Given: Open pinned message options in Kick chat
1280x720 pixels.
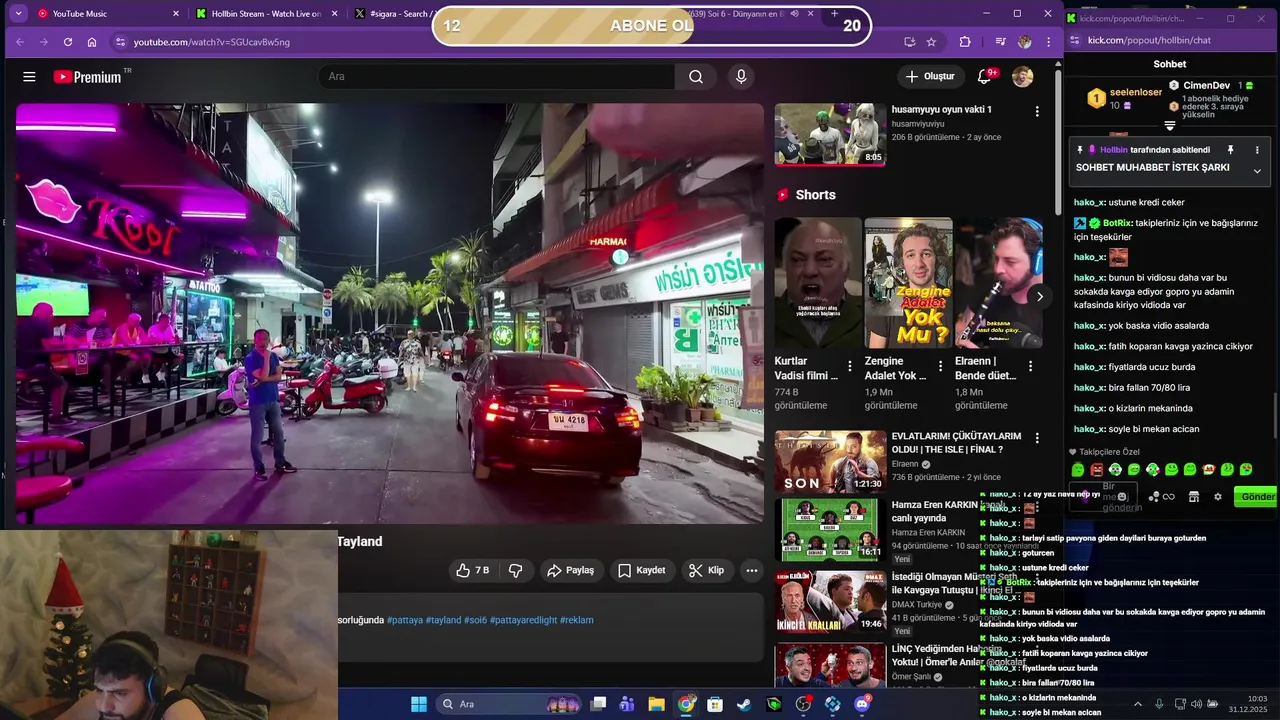Looking at the screenshot, I should (x=1257, y=150).
